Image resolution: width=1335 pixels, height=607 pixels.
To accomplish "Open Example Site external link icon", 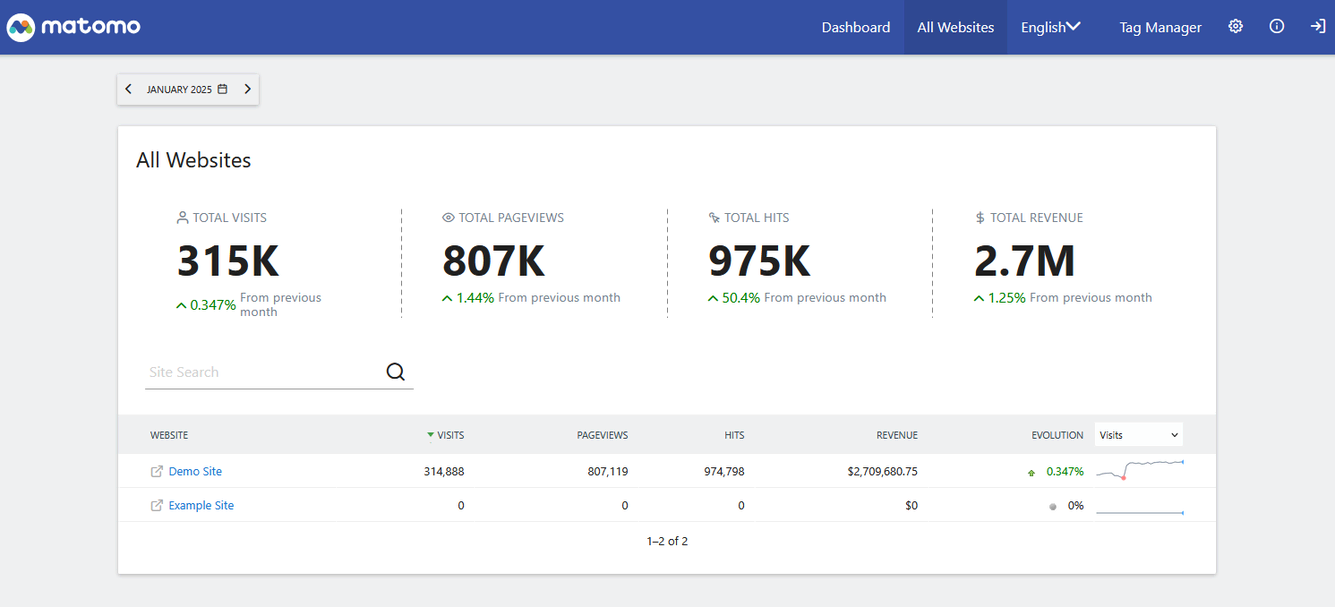I will 156,506.
